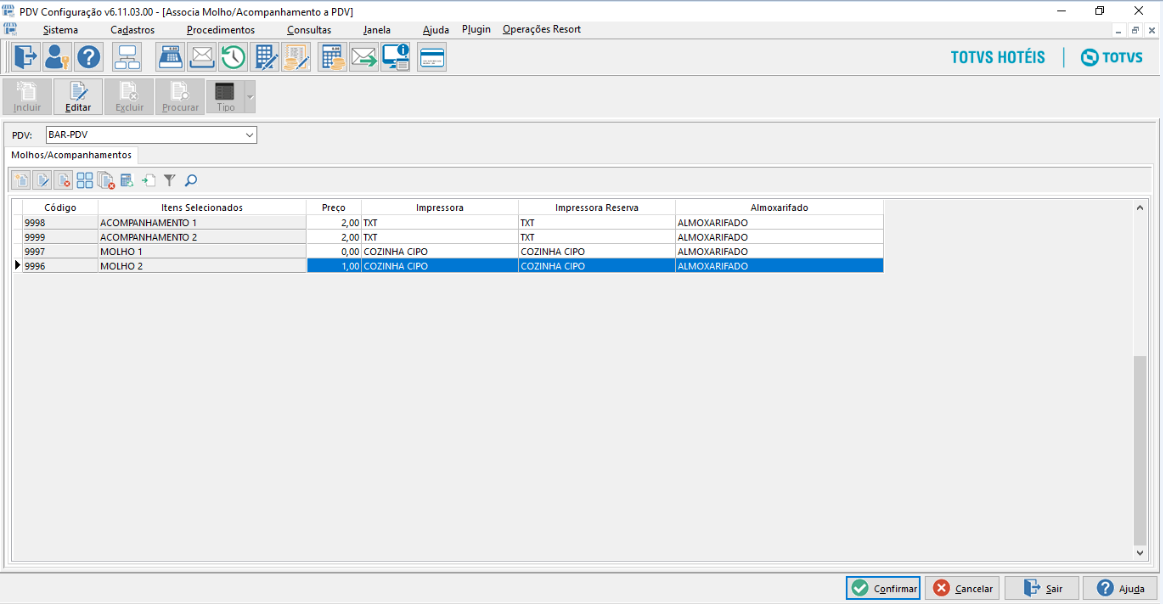
Task: Click the Procurar toolbar button
Action: pyautogui.click(x=180, y=96)
